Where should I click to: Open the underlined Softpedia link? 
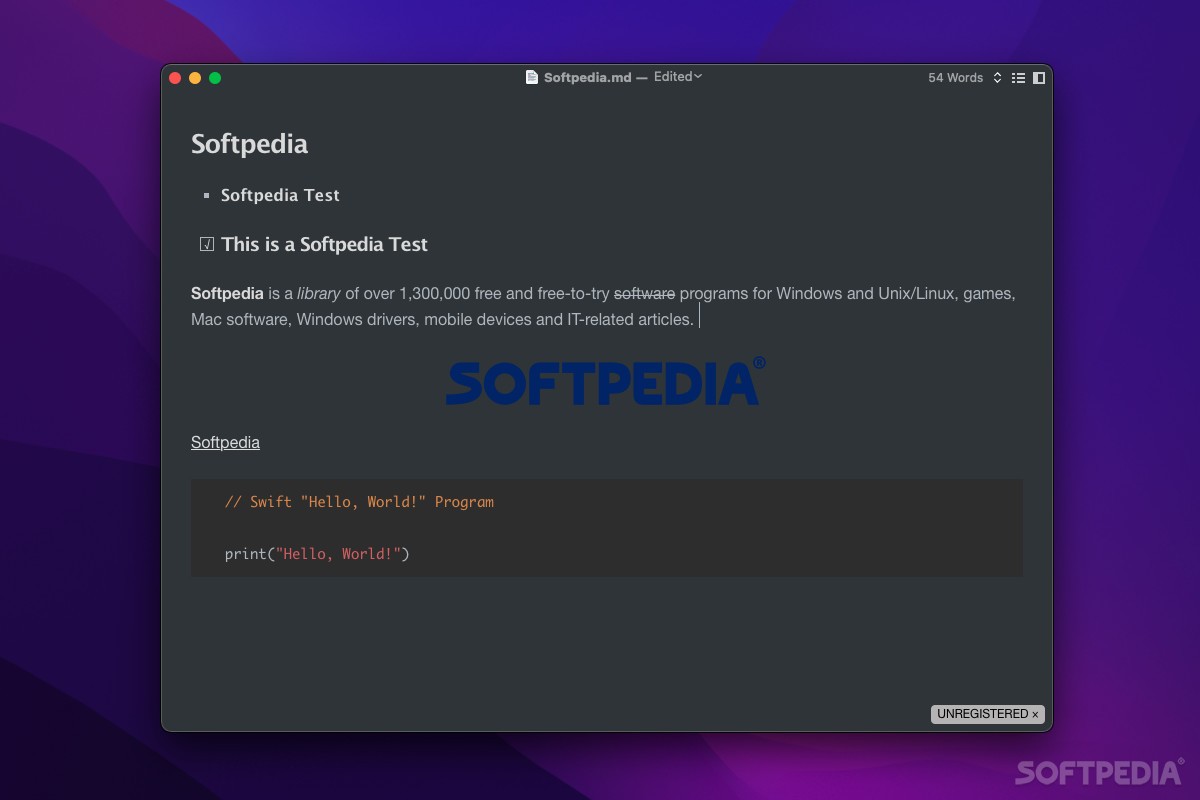click(x=225, y=442)
